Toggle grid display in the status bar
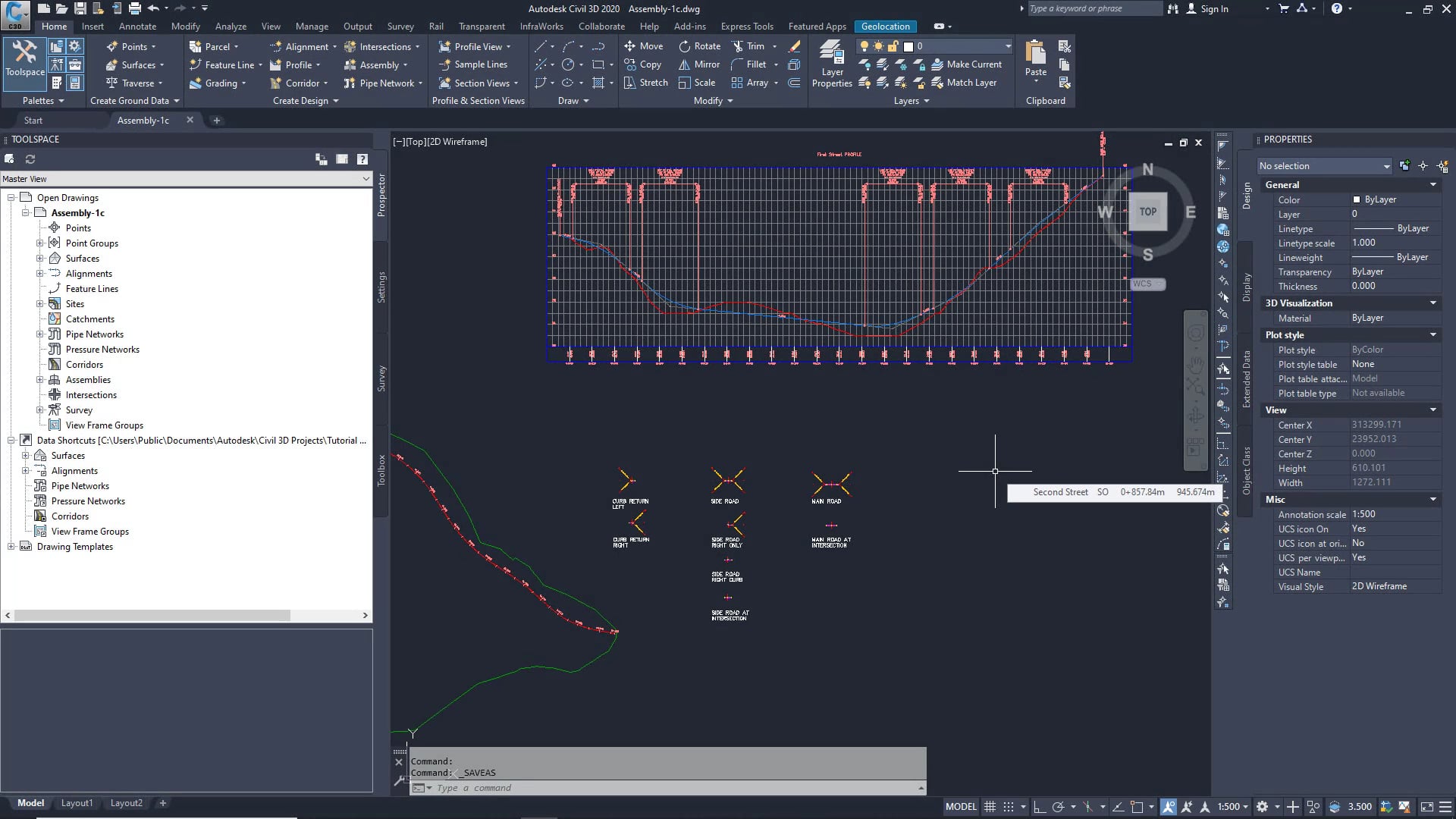This screenshot has width=1456, height=819. click(x=990, y=806)
